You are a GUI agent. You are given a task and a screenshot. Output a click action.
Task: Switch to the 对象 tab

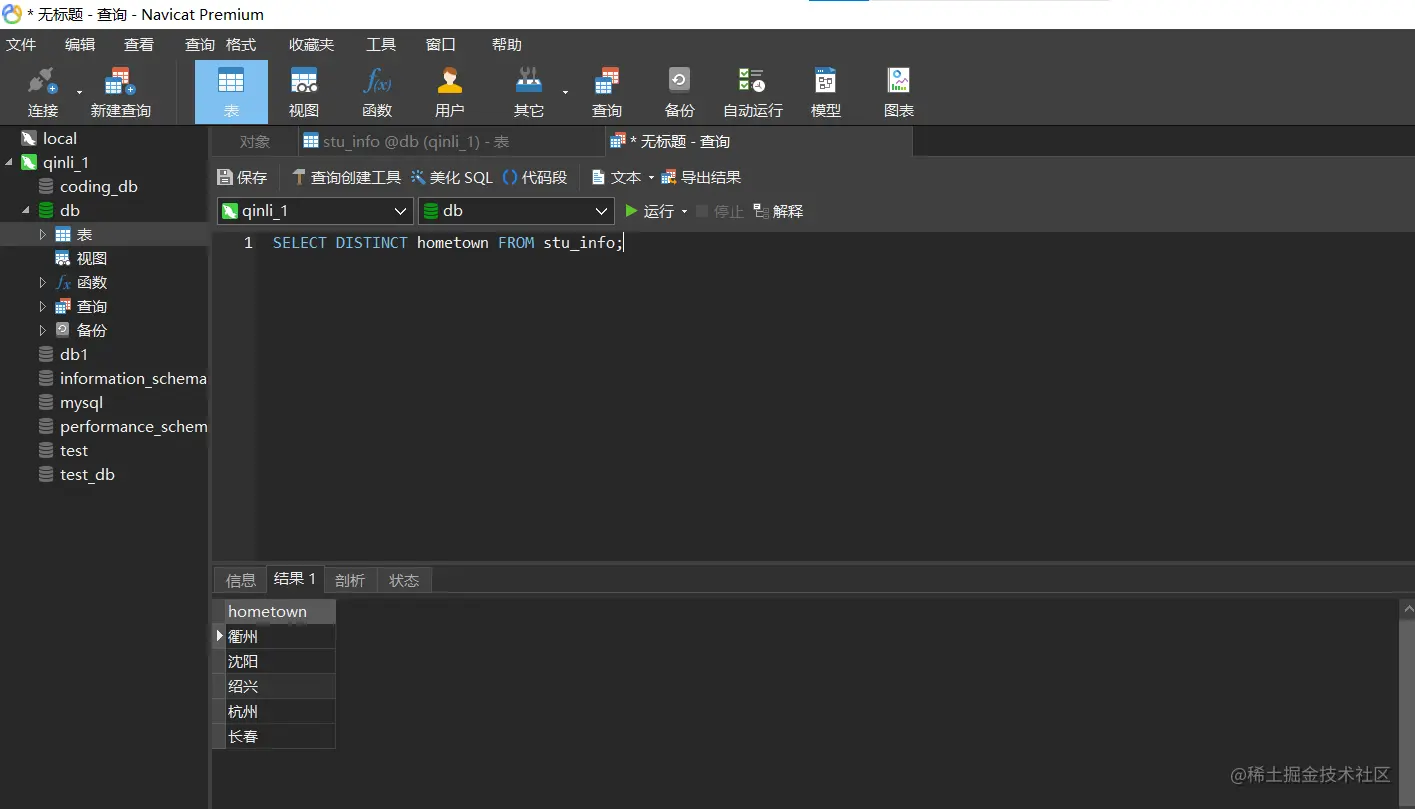(x=255, y=141)
